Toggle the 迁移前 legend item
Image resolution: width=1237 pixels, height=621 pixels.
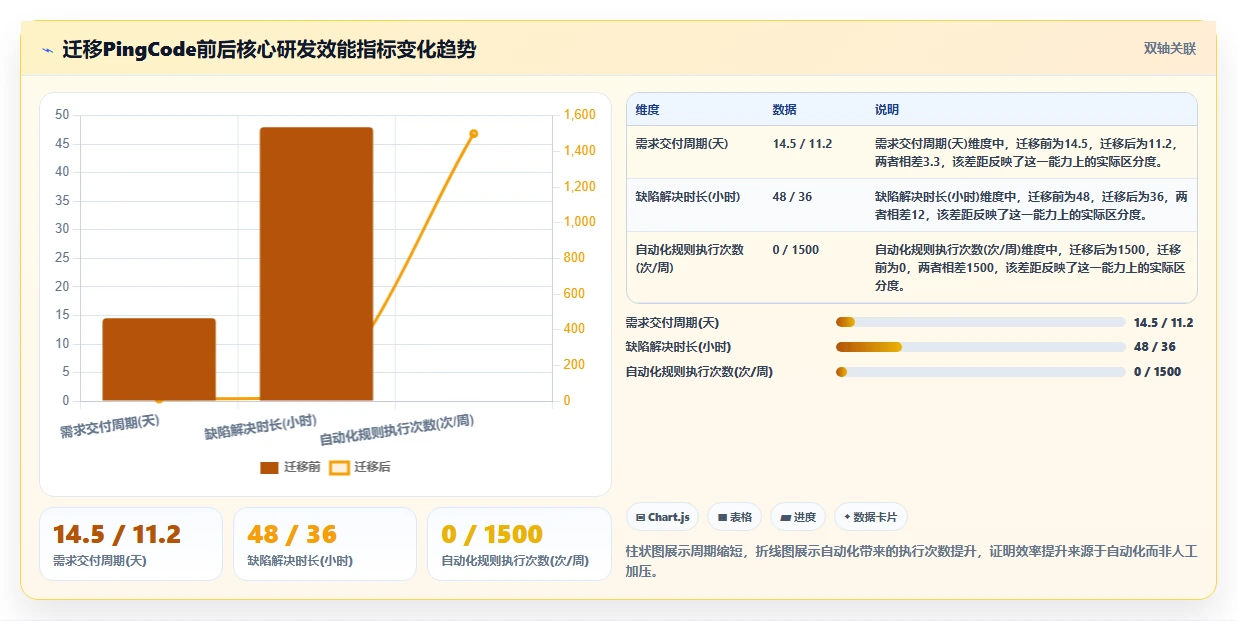click(x=290, y=467)
